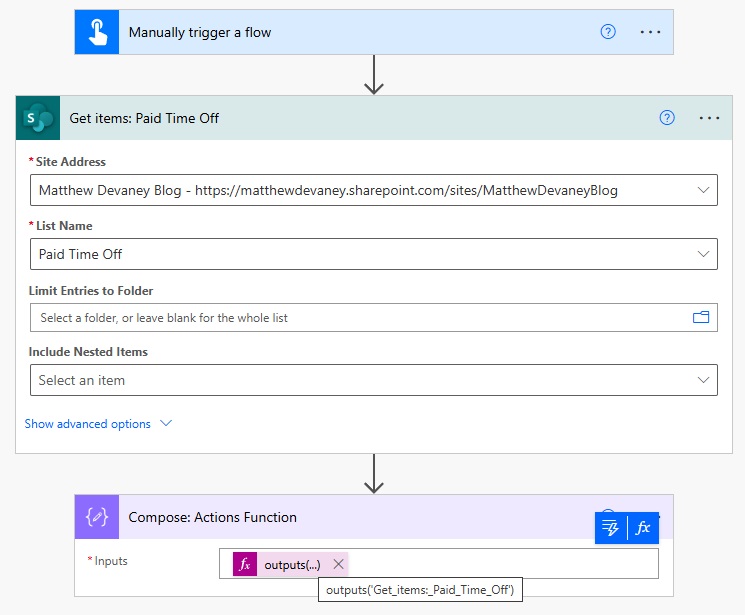745x615 pixels.
Task: Click the SharePoint icon on Get items
Action: click(39, 118)
